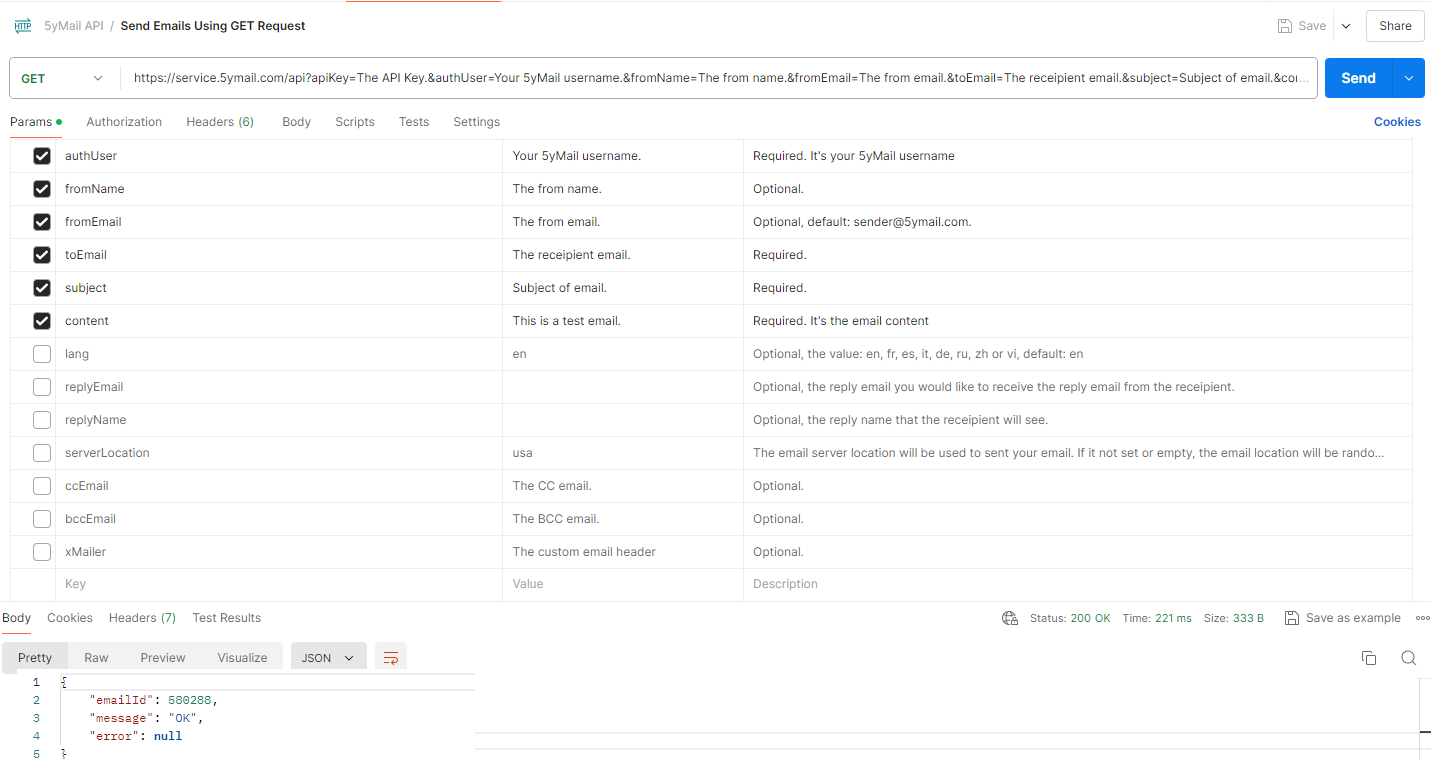Click the 'This is a test email.' value

[567, 321]
